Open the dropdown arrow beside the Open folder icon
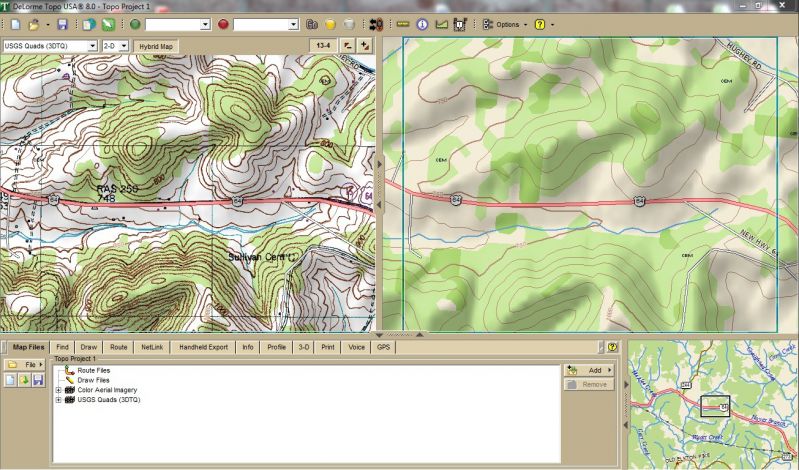Screen dimensions: 799x470 pyautogui.click(x=47, y=24)
